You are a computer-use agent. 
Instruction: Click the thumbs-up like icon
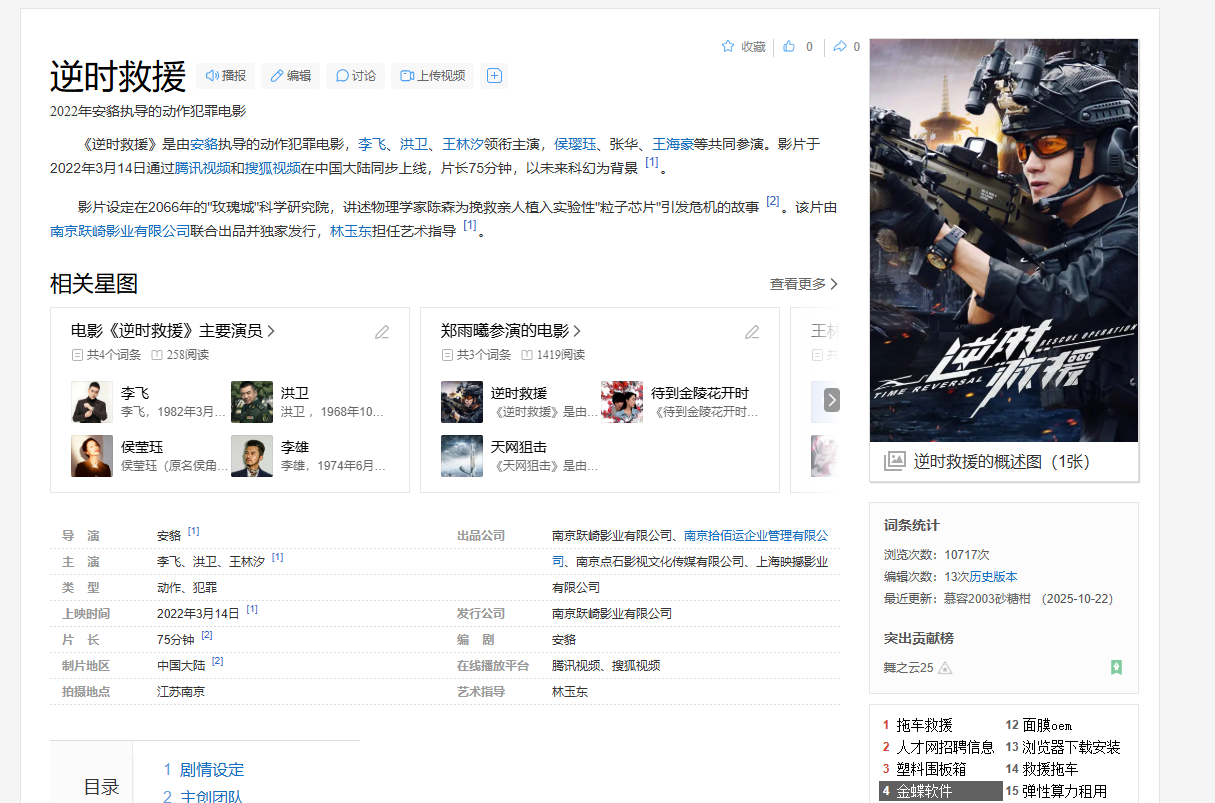point(789,46)
